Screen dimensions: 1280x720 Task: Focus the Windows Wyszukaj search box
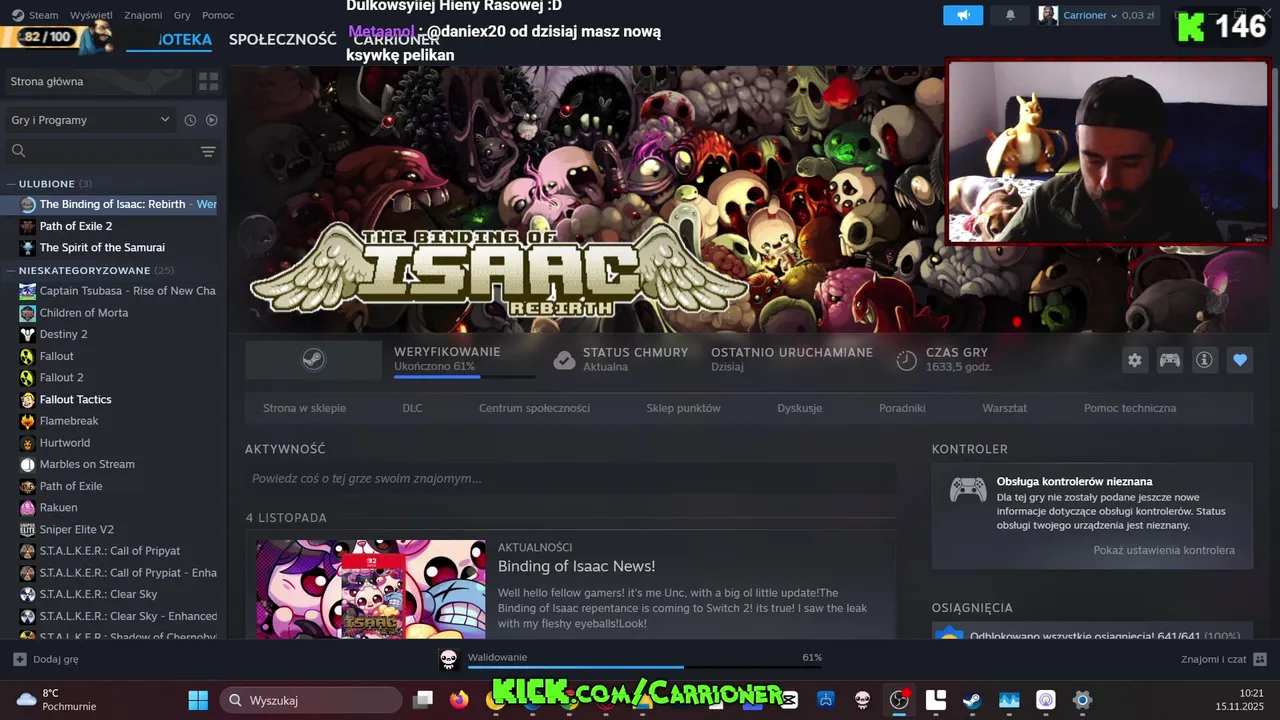click(x=311, y=700)
